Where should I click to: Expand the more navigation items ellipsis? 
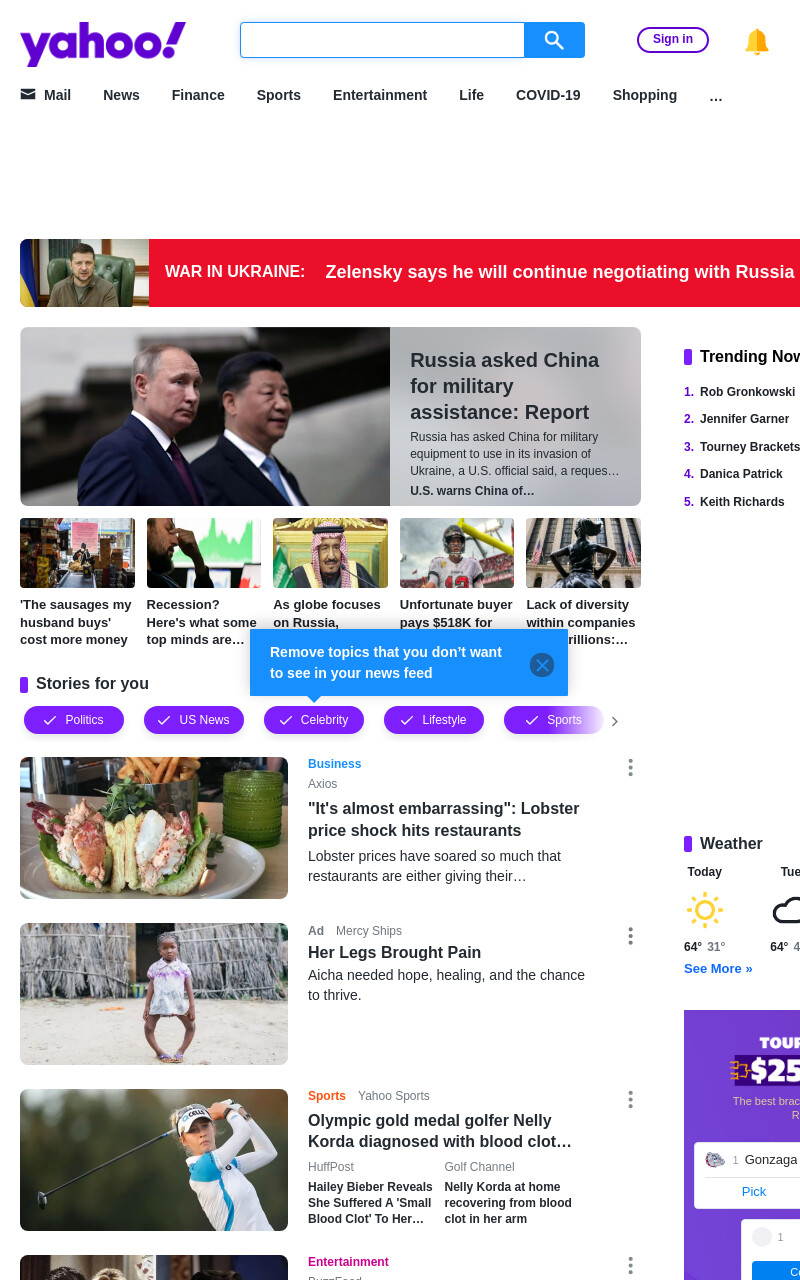click(x=716, y=96)
